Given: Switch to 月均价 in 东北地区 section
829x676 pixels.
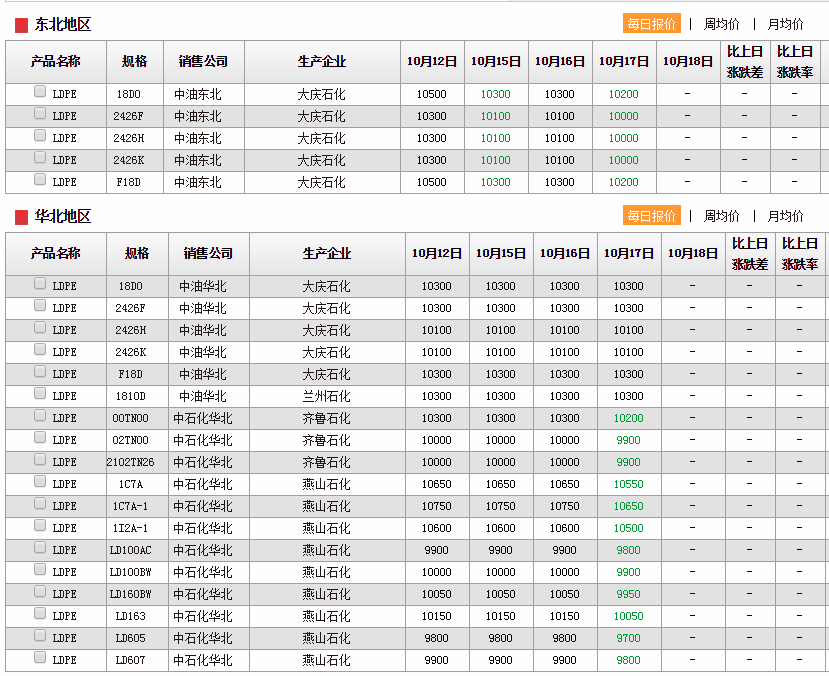Looking at the screenshot, I should [785, 24].
